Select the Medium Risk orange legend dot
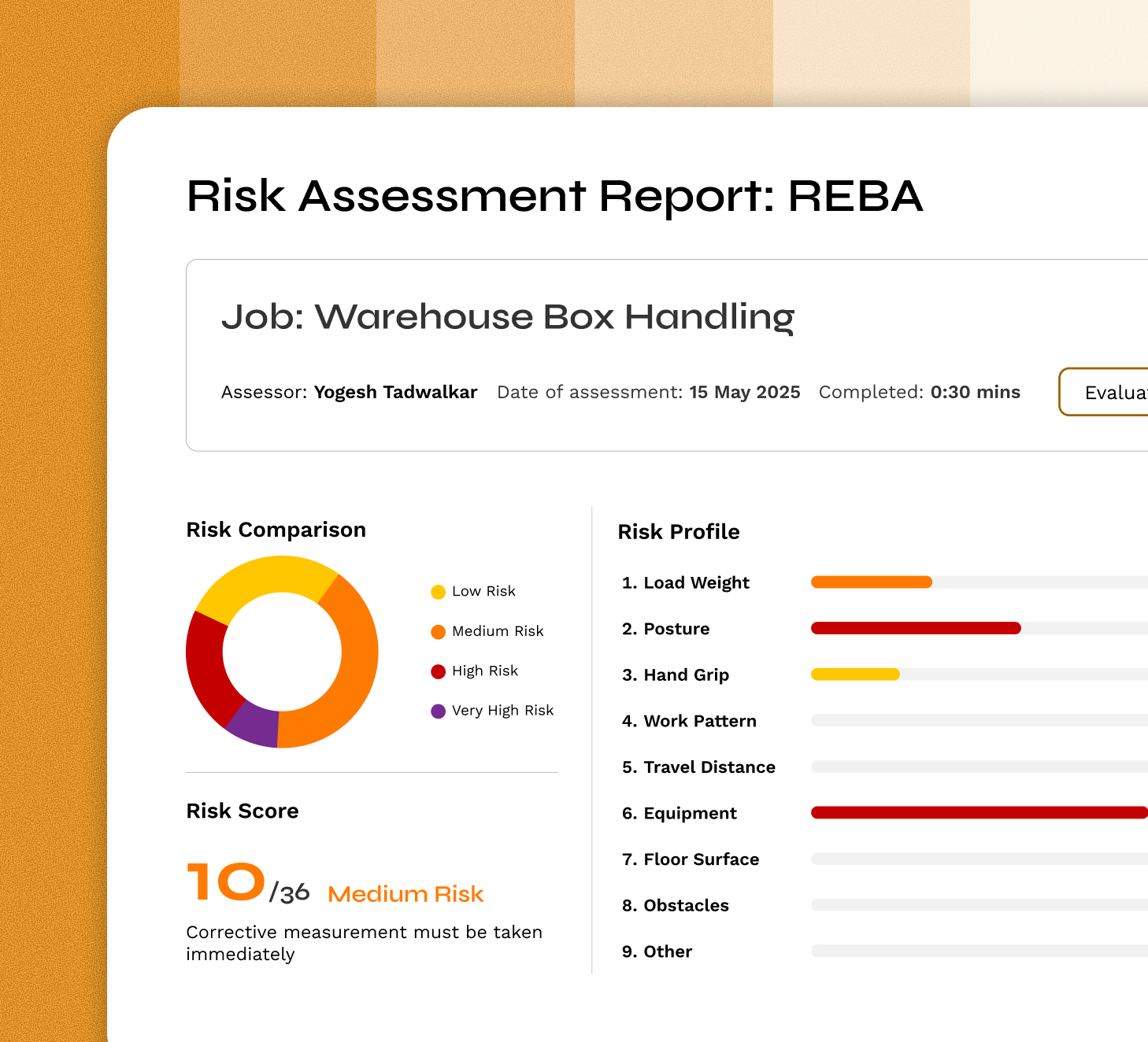Screen dimensions: 1148x1042 pyautogui.click(x=439, y=632)
